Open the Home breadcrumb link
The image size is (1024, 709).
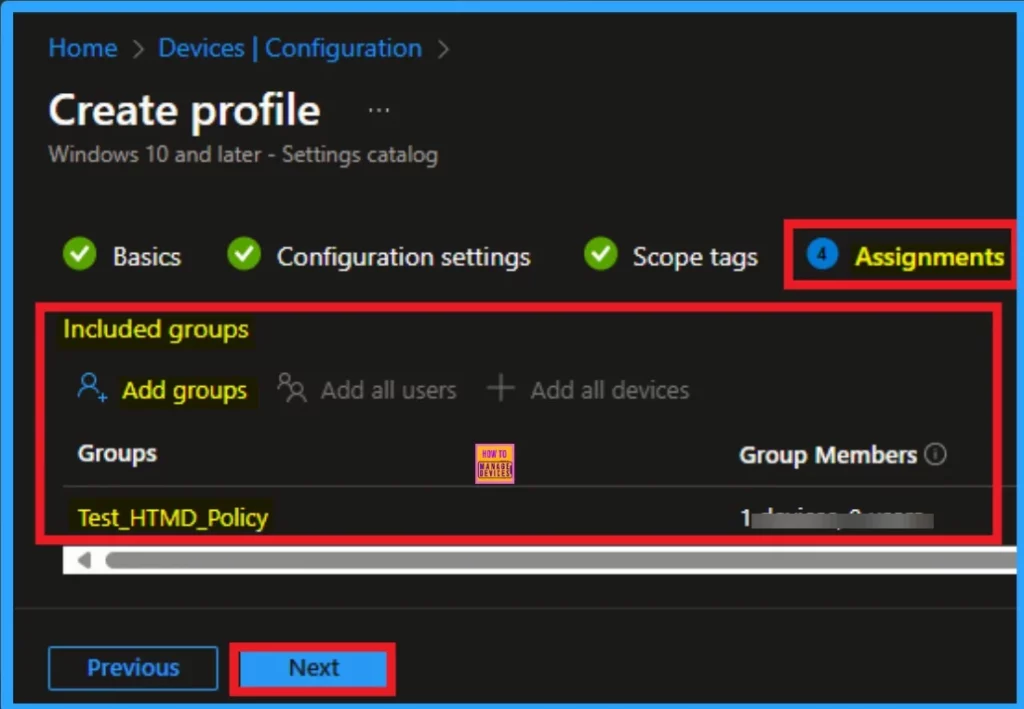[82, 48]
